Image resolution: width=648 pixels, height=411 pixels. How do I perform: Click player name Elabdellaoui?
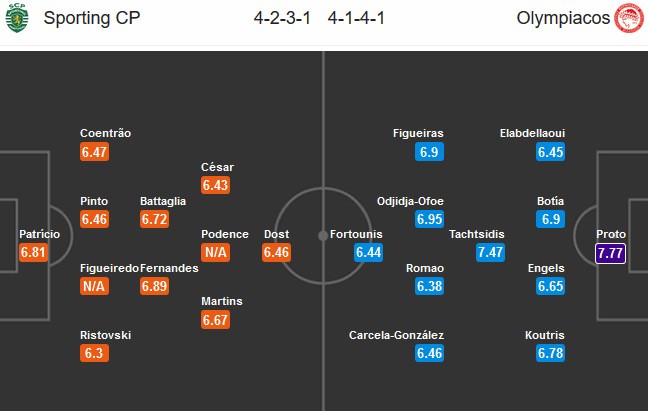pos(532,133)
